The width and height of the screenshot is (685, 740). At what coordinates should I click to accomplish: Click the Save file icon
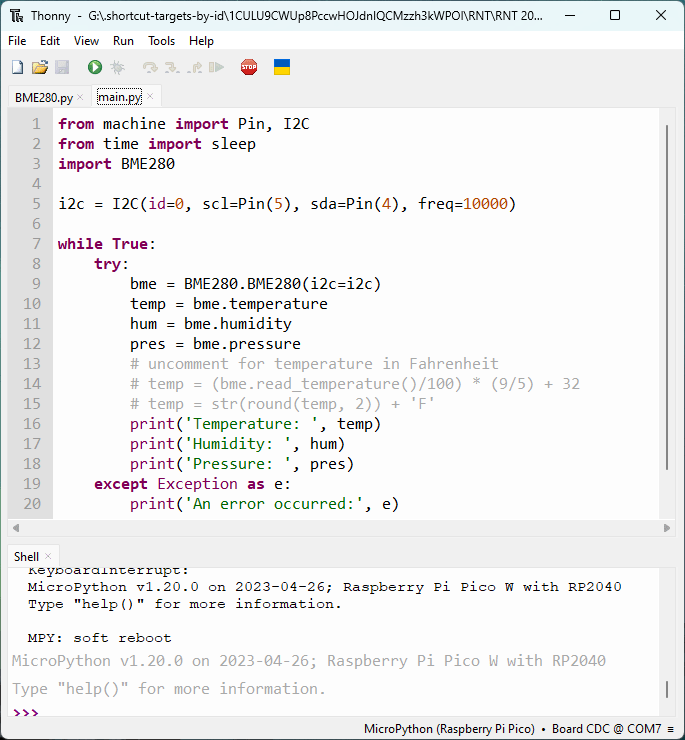tap(62, 67)
